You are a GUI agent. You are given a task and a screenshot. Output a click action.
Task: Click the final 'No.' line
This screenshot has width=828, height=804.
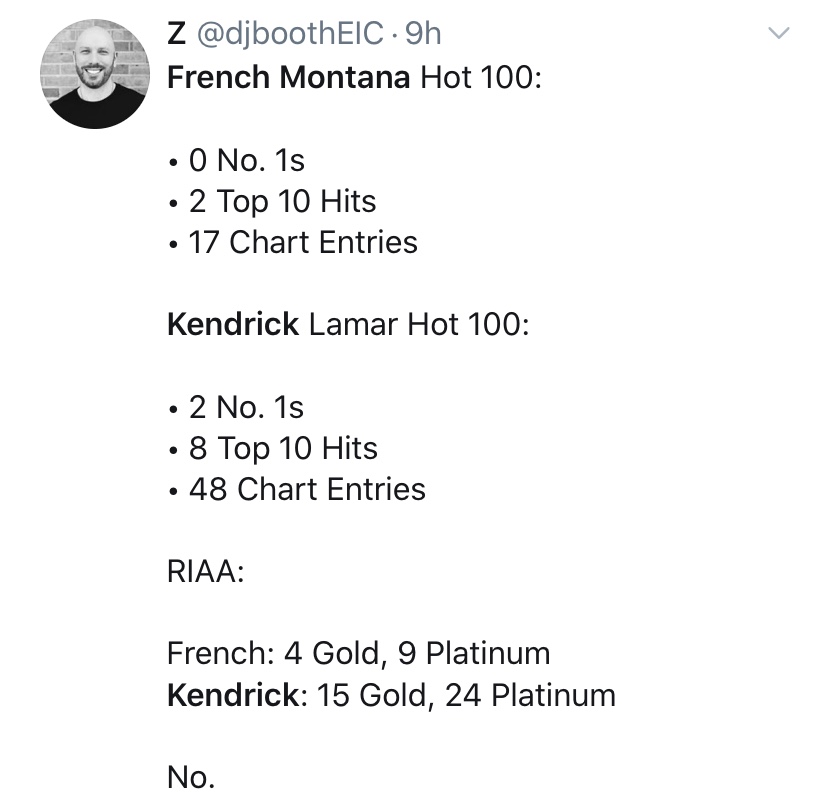tap(191, 777)
